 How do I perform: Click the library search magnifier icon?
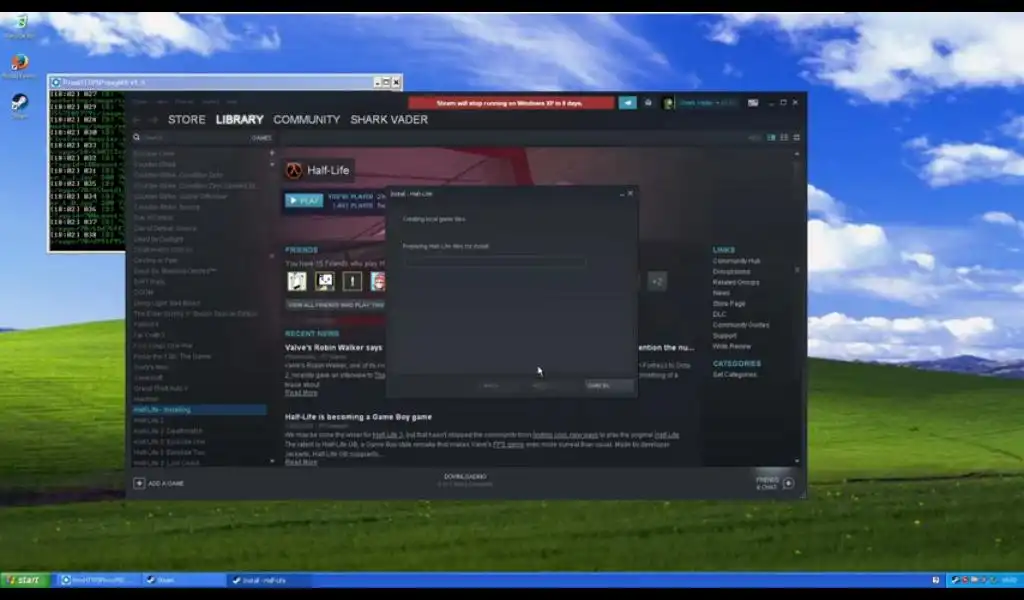136,138
